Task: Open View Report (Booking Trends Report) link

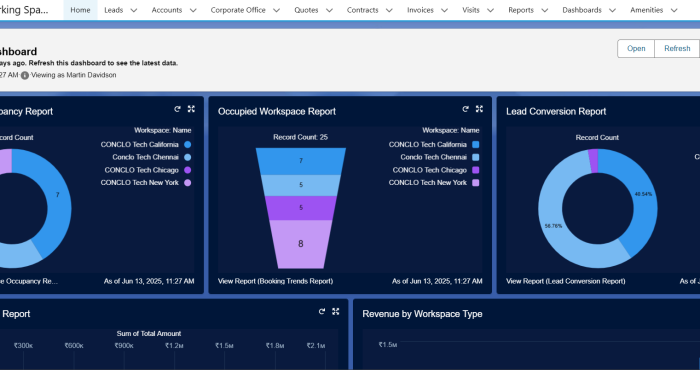Action: (x=275, y=281)
